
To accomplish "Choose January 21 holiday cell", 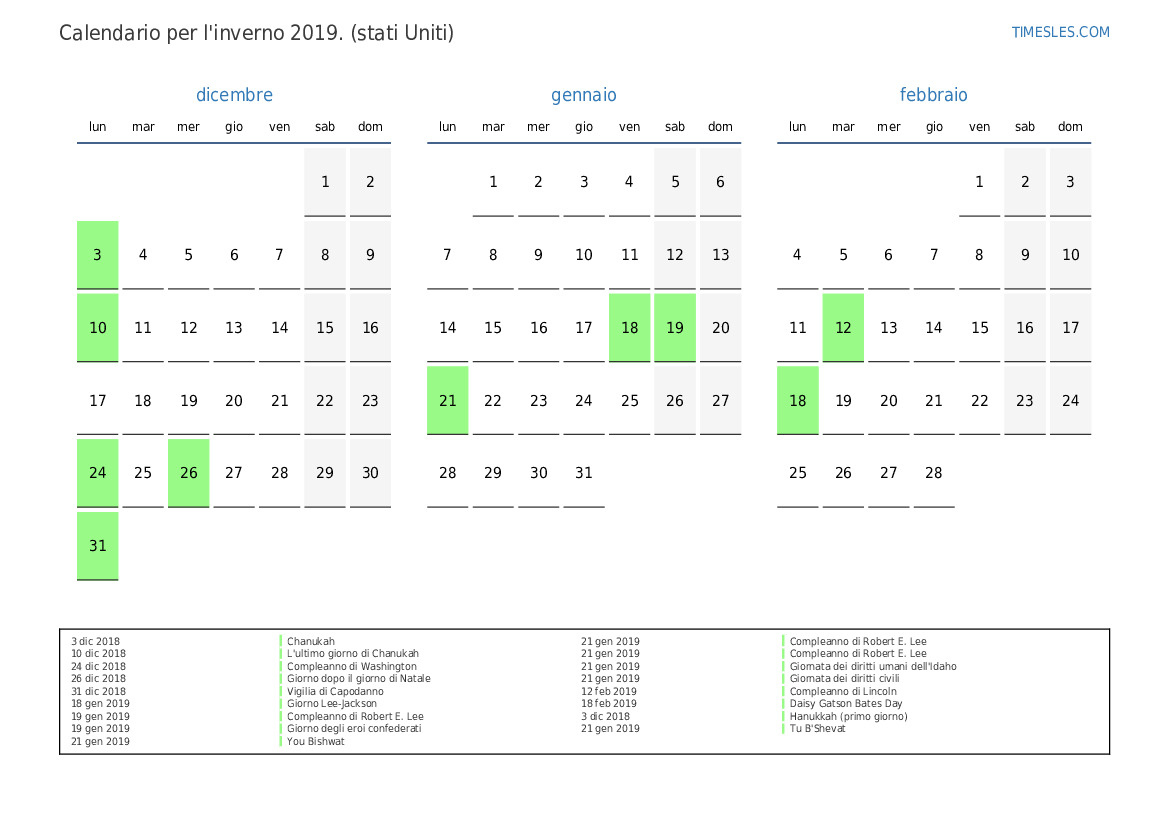I will pos(448,401).
